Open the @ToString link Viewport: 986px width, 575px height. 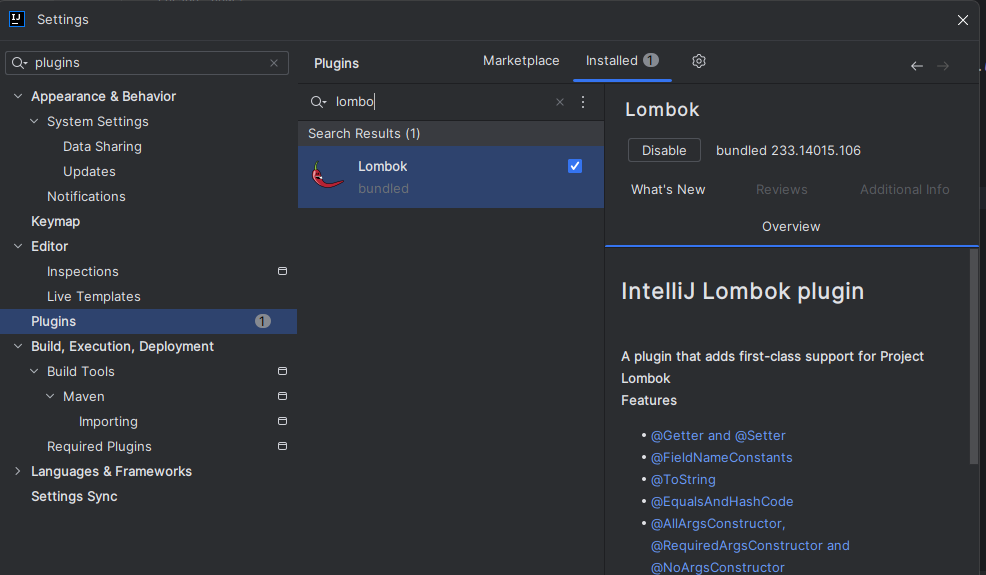tap(683, 479)
